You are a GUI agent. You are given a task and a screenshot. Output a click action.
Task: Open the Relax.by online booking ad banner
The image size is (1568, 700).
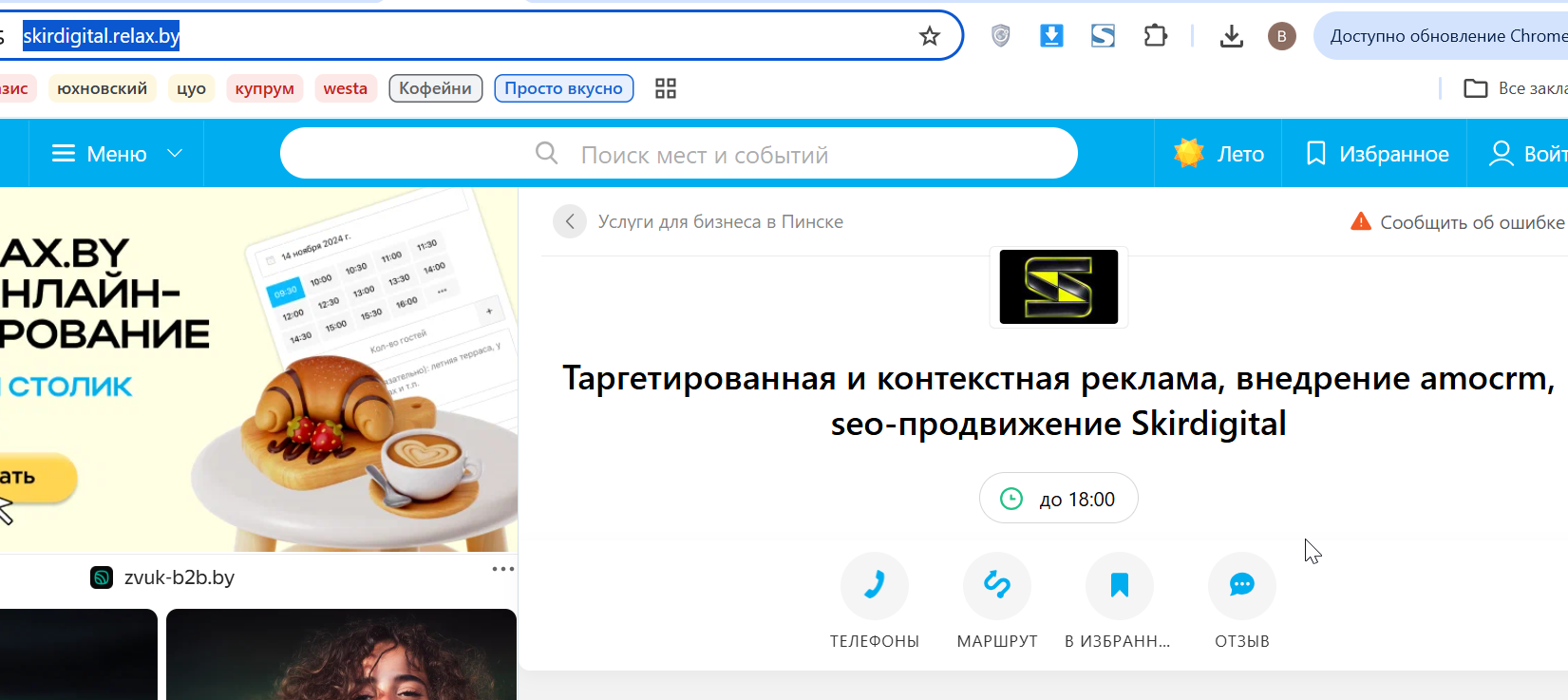tap(258, 369)
